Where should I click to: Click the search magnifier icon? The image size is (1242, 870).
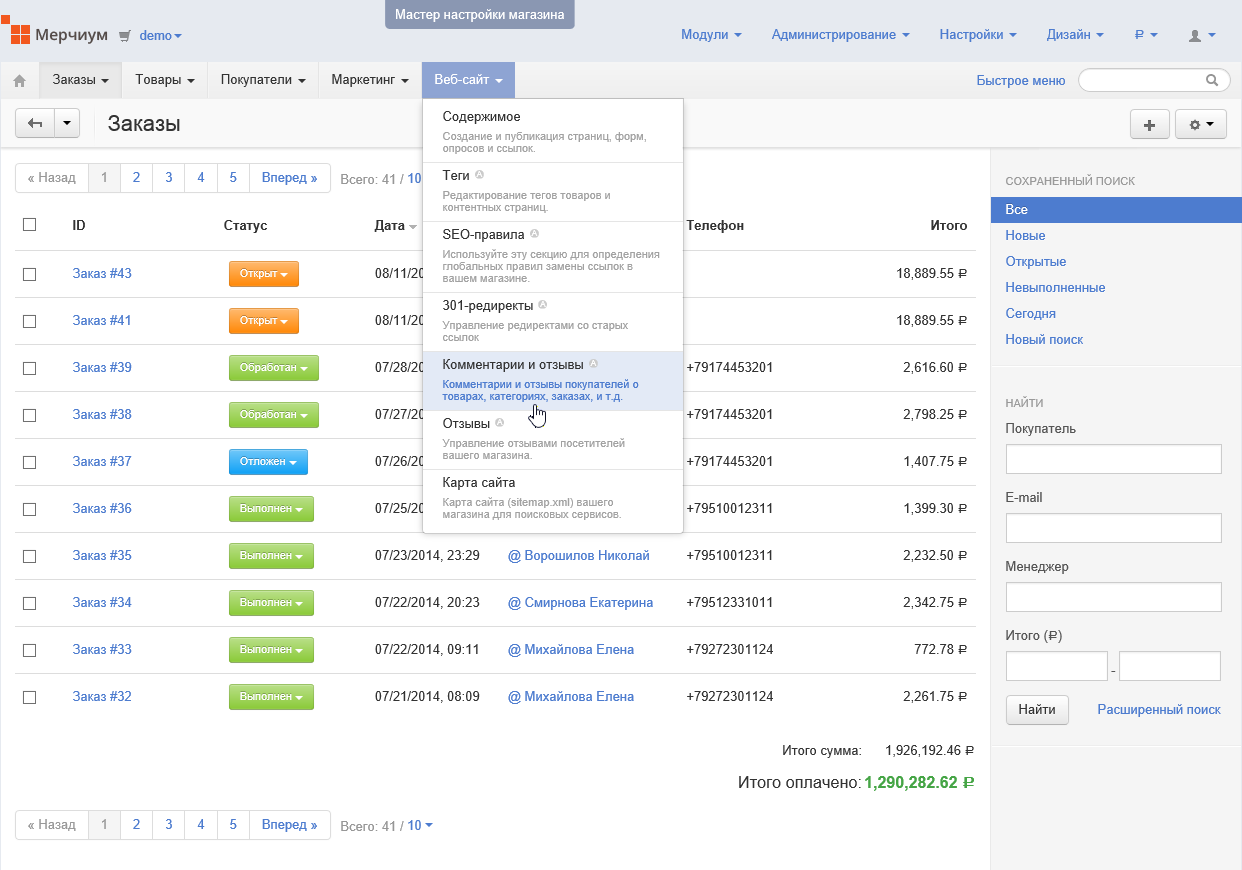[1212, 80]
